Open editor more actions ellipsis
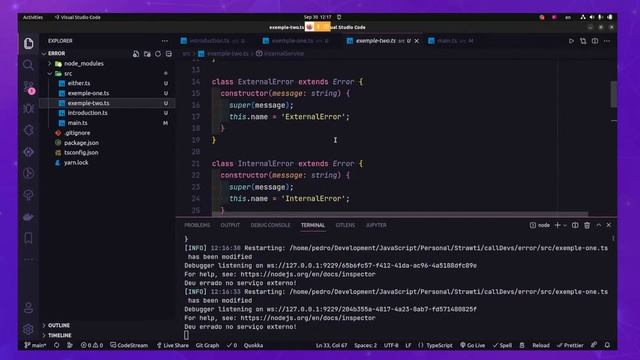The height and width of the screenshot is (360, 640). coord(607,41)
